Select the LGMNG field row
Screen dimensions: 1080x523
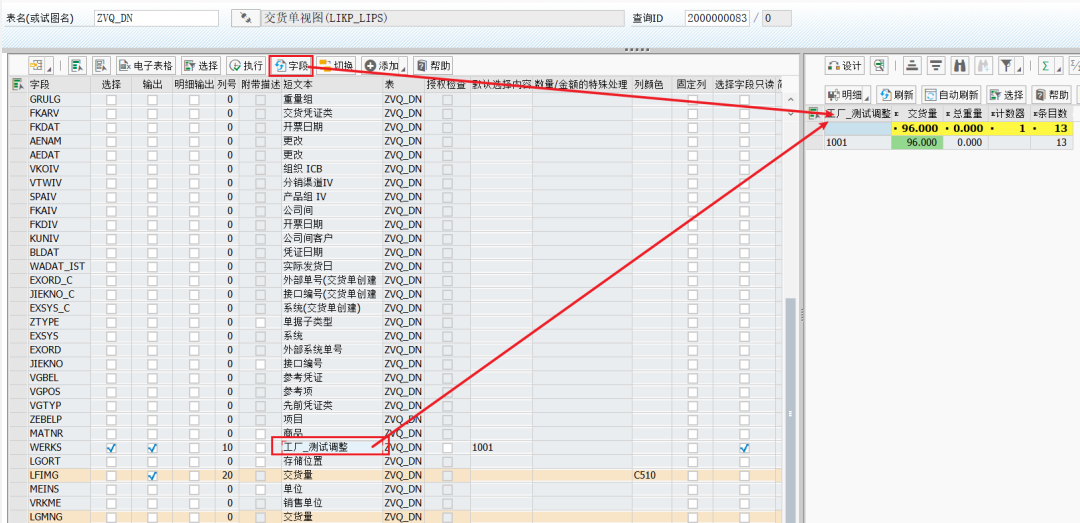(x=60, y=517)
